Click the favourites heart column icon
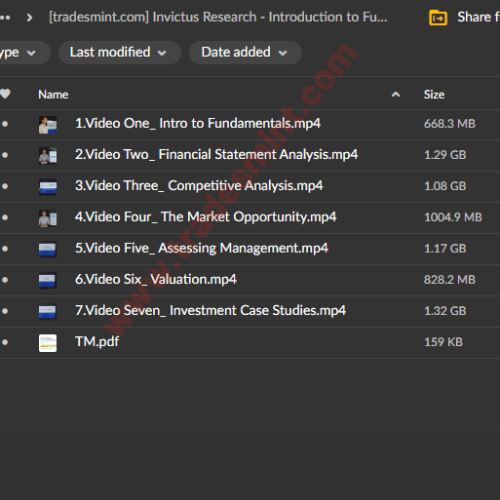500x500 pixels. pos(5,94)
